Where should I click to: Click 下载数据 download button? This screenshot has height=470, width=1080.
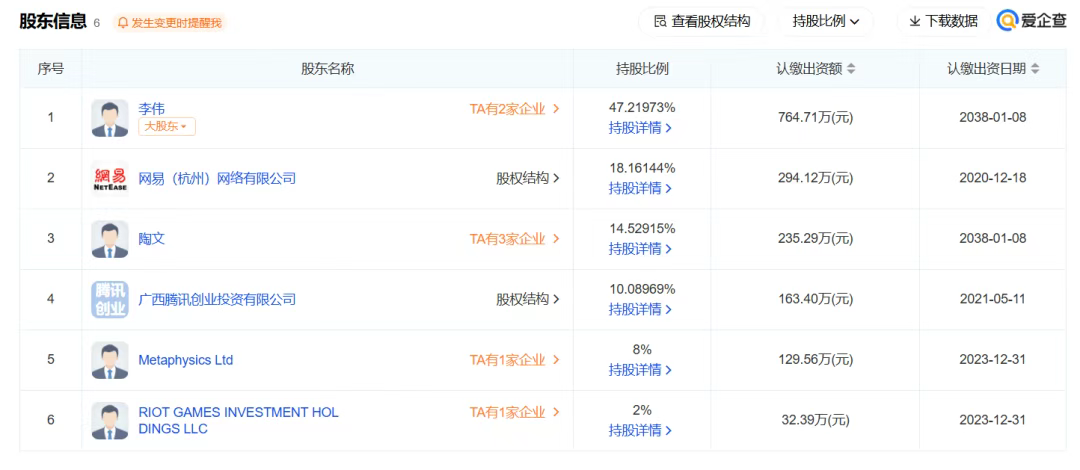click(x=944, y=21)
